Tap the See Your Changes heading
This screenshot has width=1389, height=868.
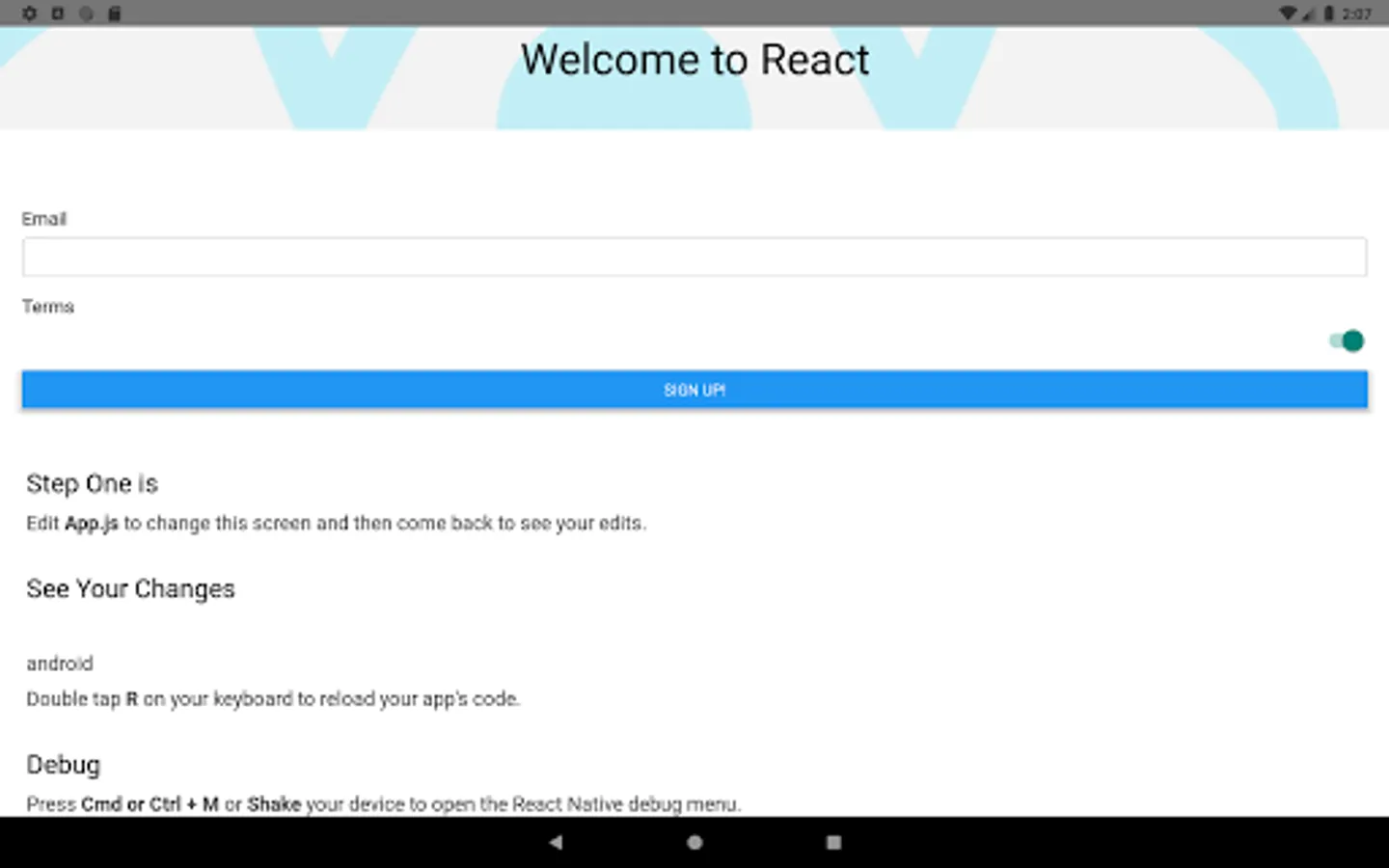(130, 589)
